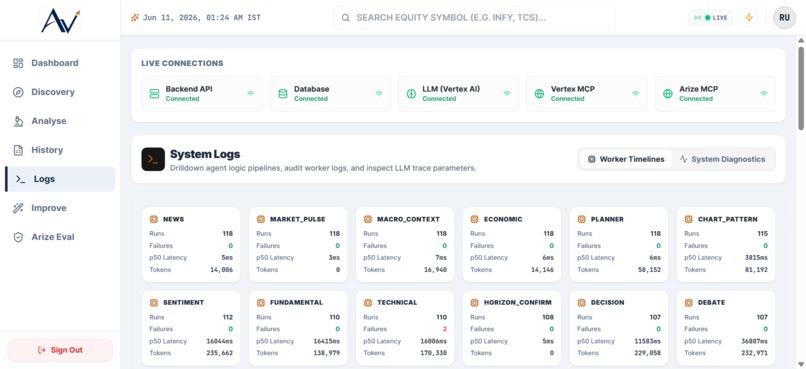The width and height of the screenshot is (806, 369).
Task: Click the CHART_PATTERN chip icon
Action: coord(688,219)
